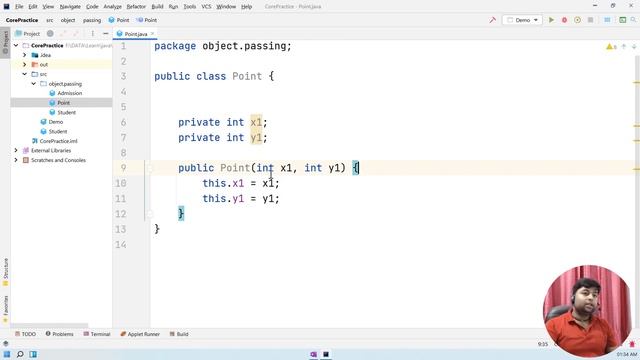Click the locate file circle icon in Project panel
Image resolution: width=640 pixels, height=360 pixels.
(50, 33)
